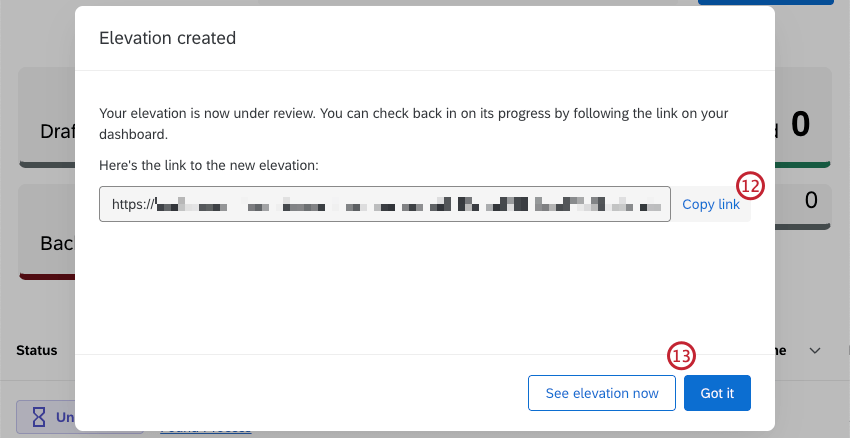The image size is (850, 438).
Task: Click the label above the elevation URL
Action: point(208,164)
